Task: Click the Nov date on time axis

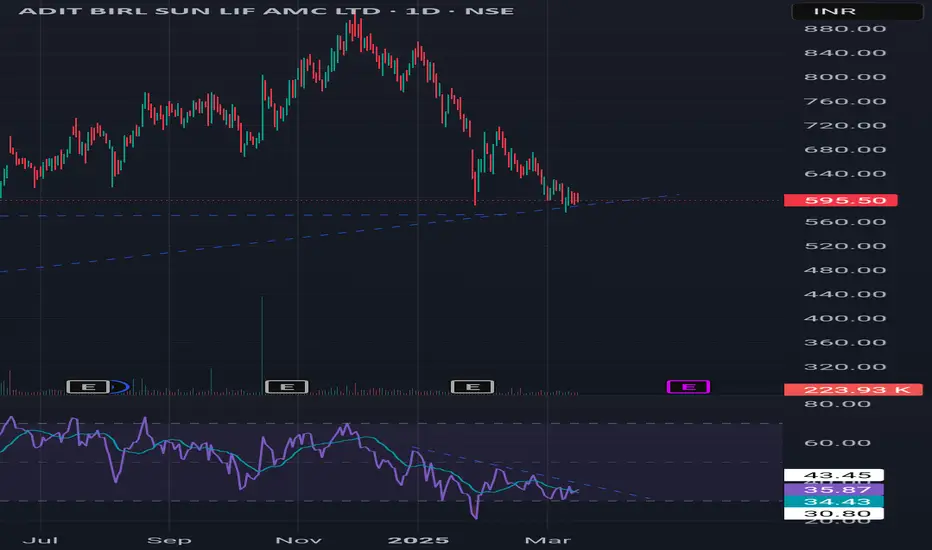Action: pyautogui.click(x=298, y=540)
